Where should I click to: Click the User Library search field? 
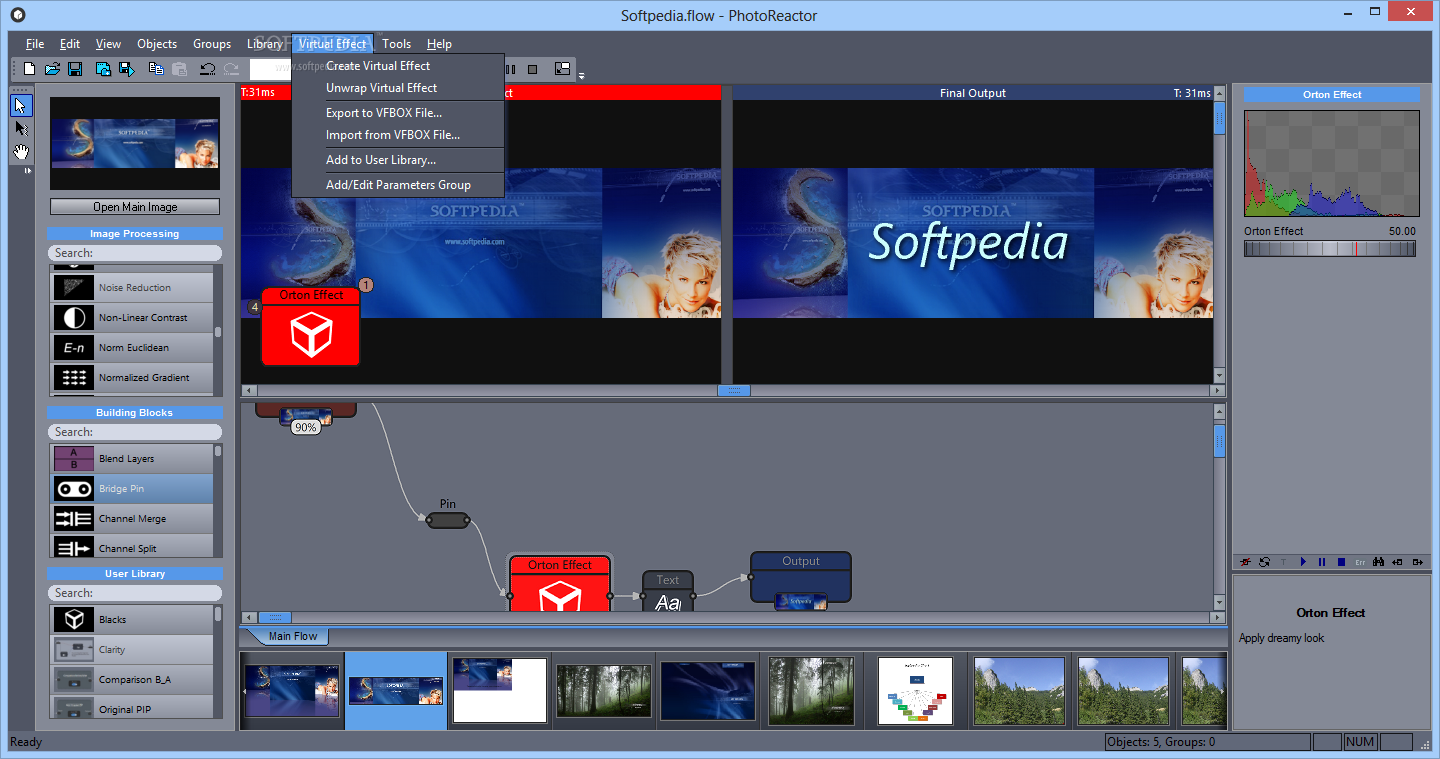pyautogui.click(x=135, y=593)
